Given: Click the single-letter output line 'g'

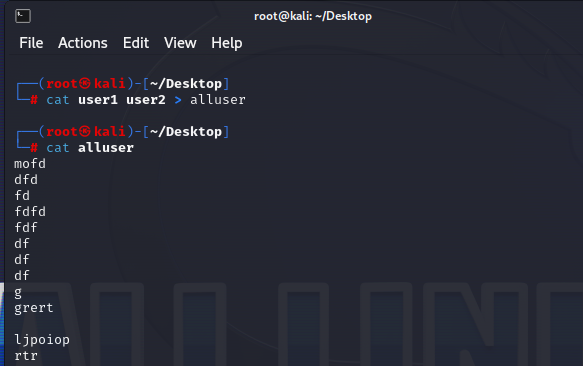Looking at the screenshot, I should pyautogui.click(x=18, y=292).
